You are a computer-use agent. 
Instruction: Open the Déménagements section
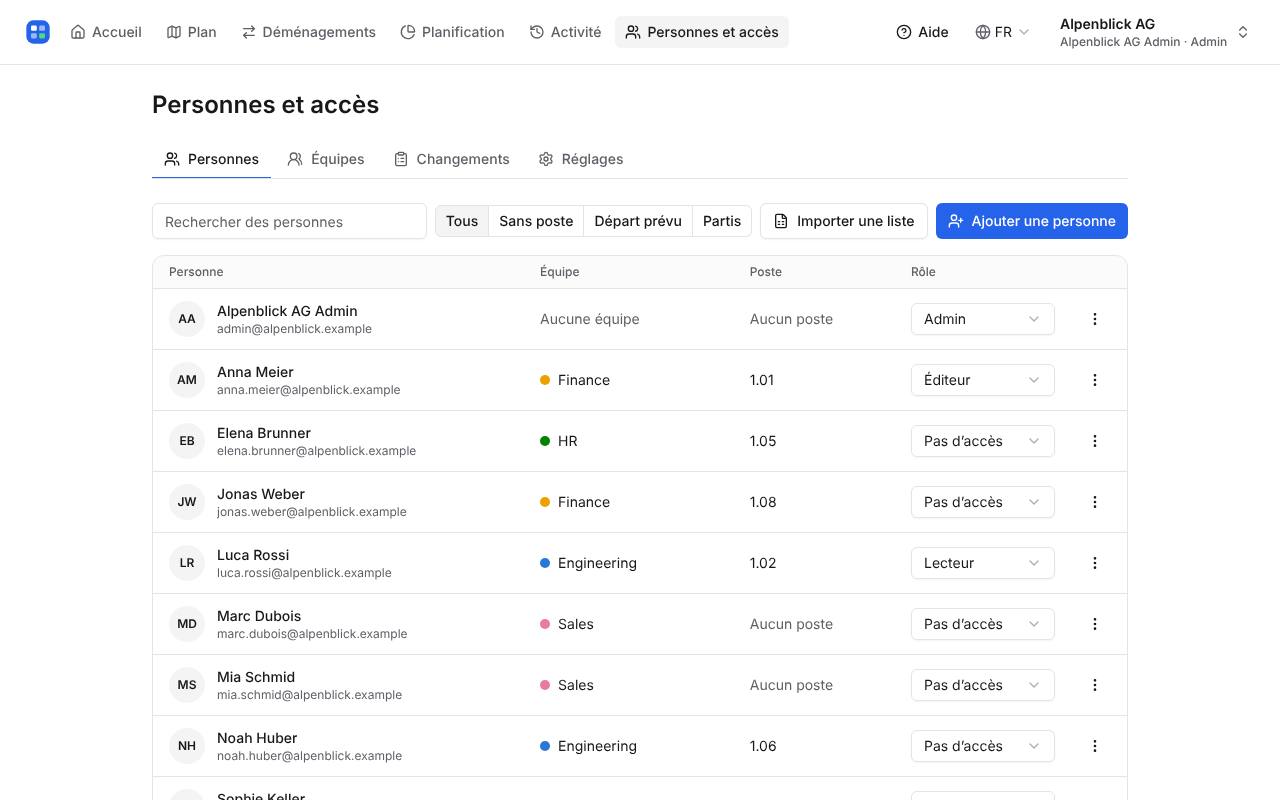click(309, 32)
